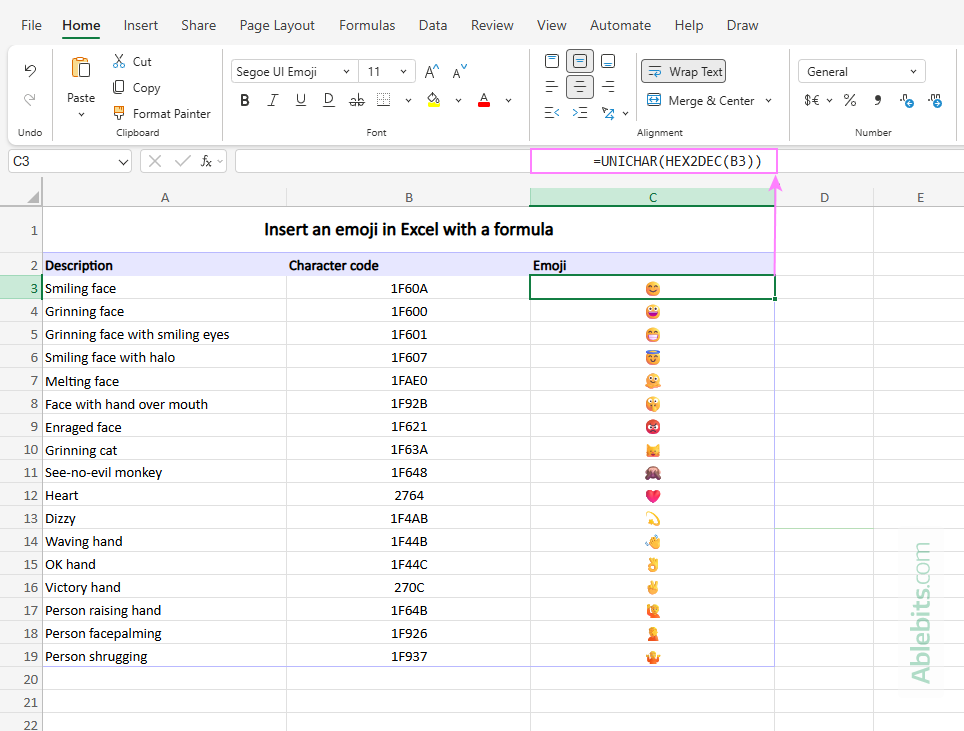Screen dimensions: 964x731
Task: Select cell B12 containing code 2764
Action: (408, 495)
